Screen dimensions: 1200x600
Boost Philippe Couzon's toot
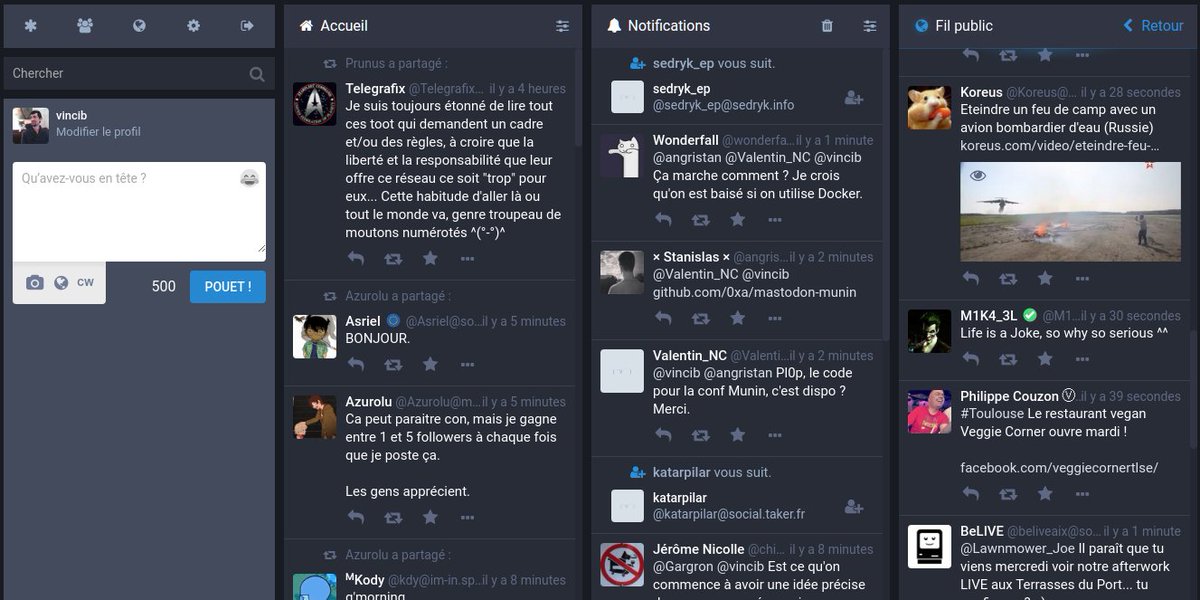click(x=1008, y=494)
